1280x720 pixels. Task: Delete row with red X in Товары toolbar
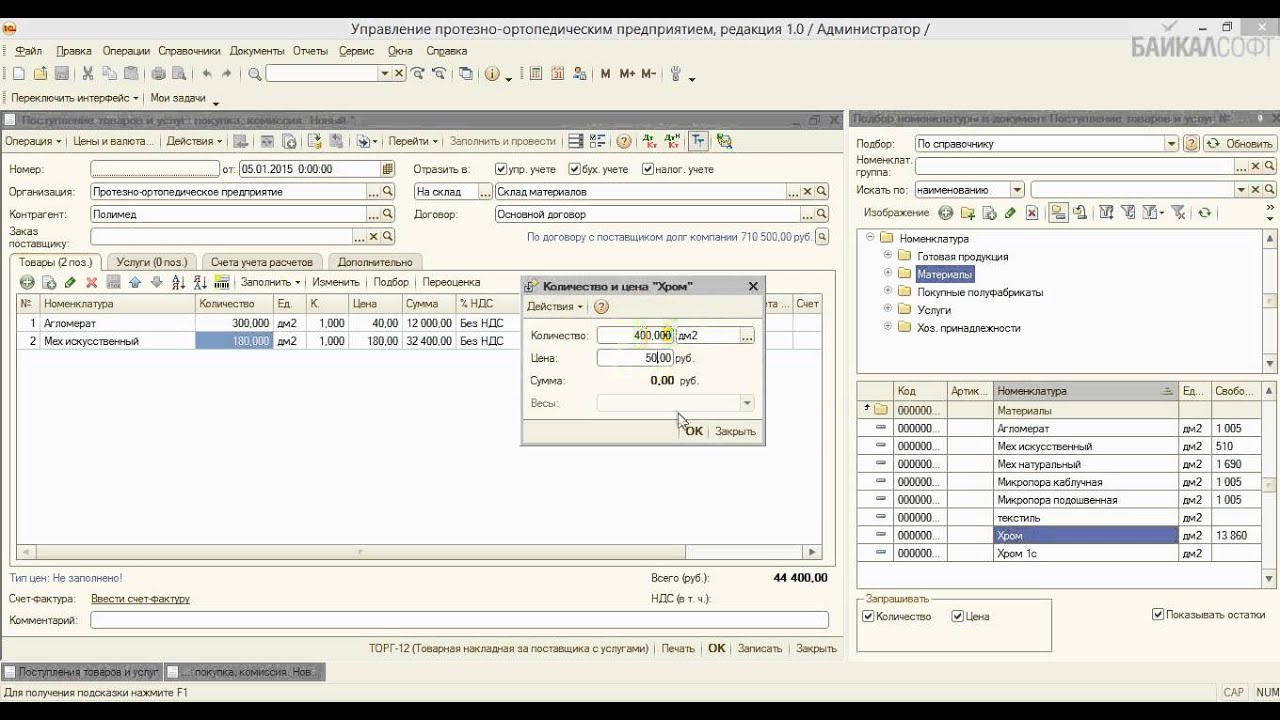(92, 283)
